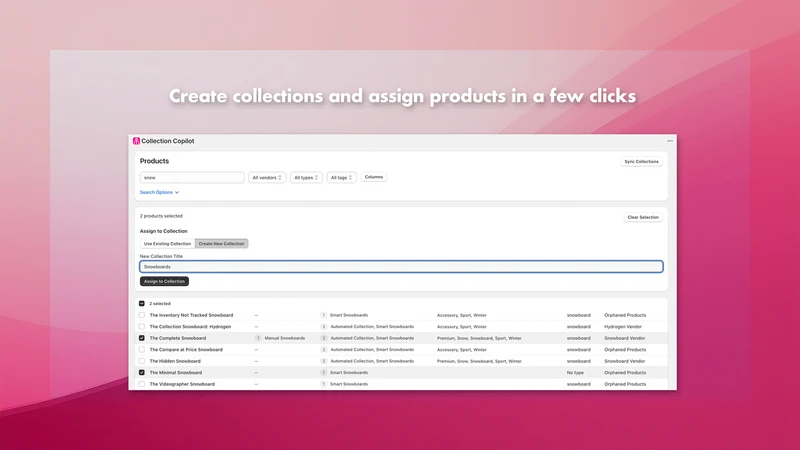Click 'Accessory, Sport, Winter' in Compare at Price row
800x450 pixels.
click(x=462, y=349)
